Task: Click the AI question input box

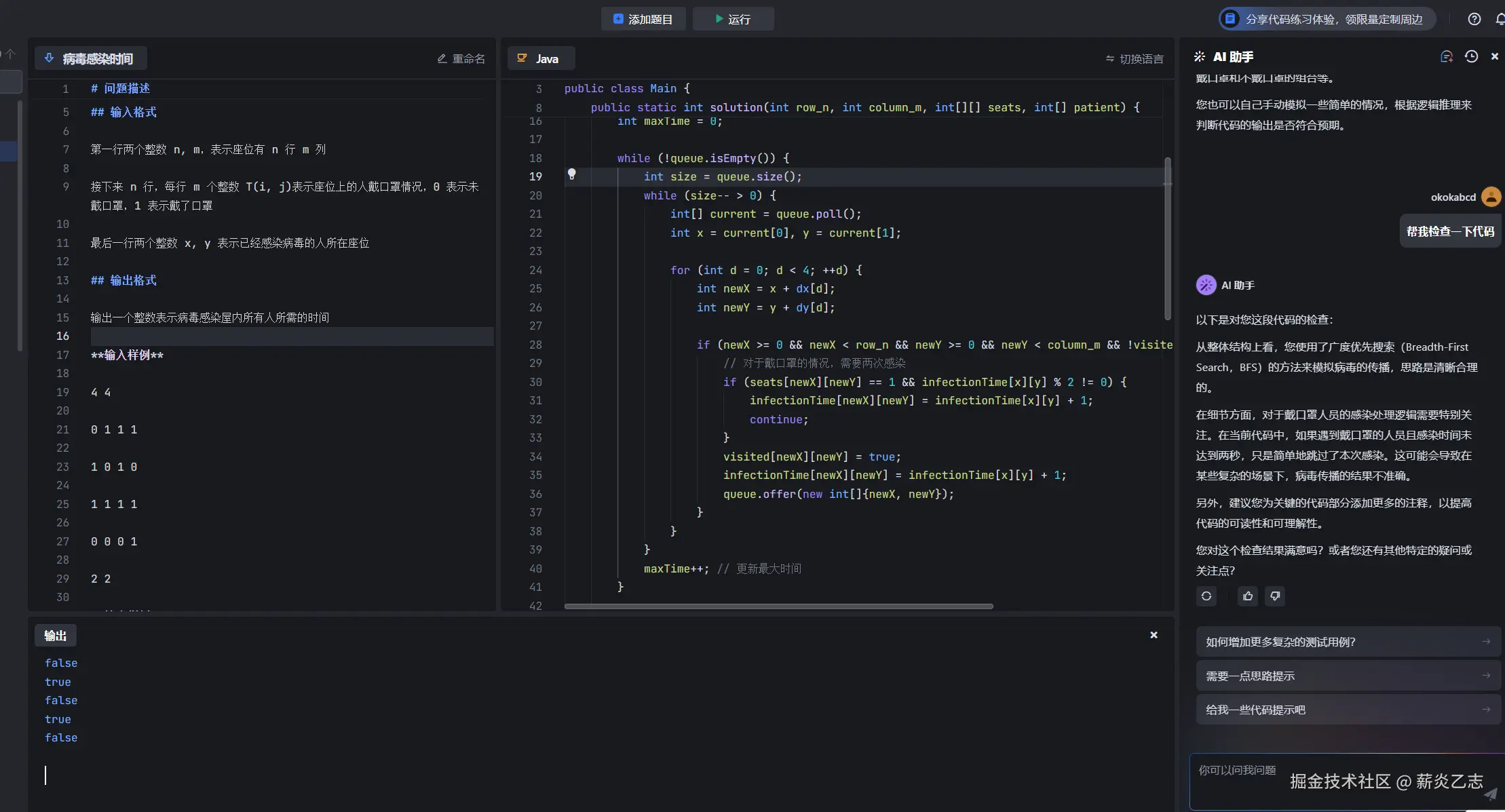Action: pos(1242,780)
